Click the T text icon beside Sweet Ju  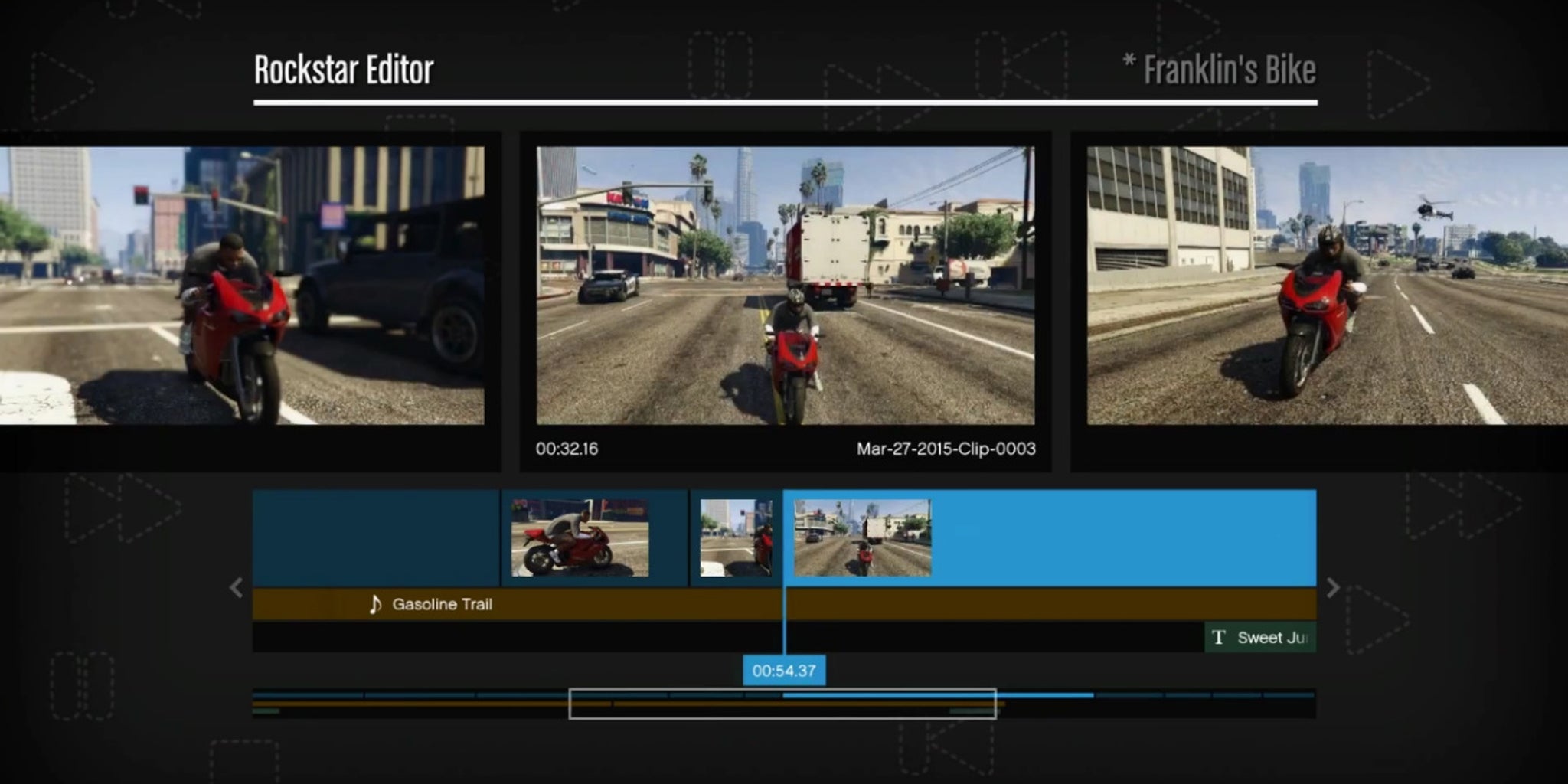coord(1219,638)
